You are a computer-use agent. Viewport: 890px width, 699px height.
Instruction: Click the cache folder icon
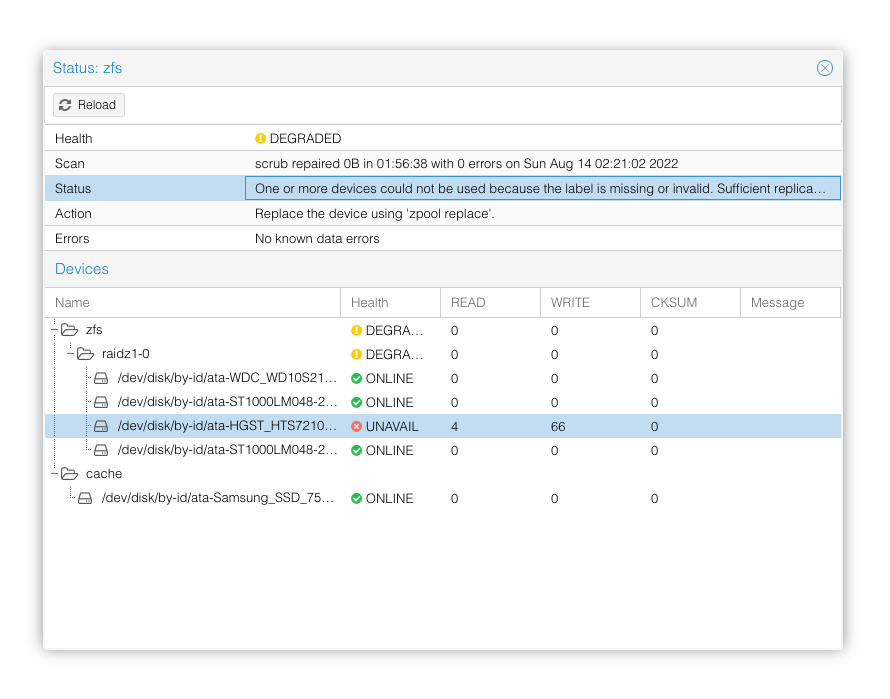69,474
